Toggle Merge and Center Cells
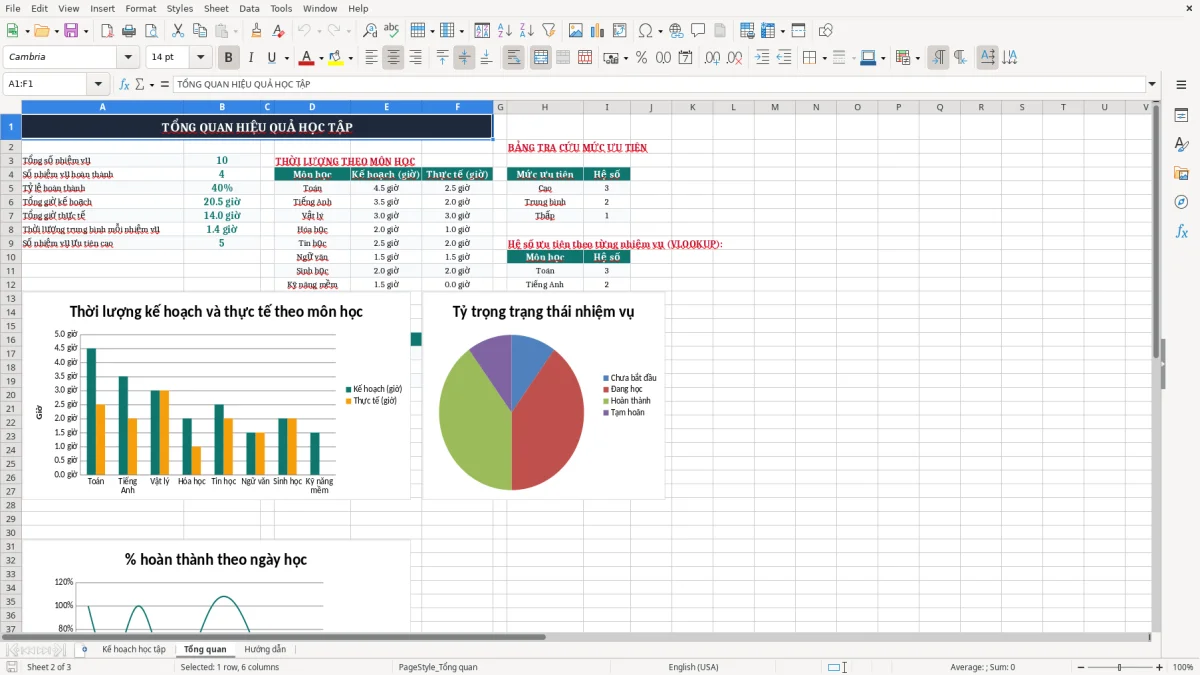 click(541, 58)
